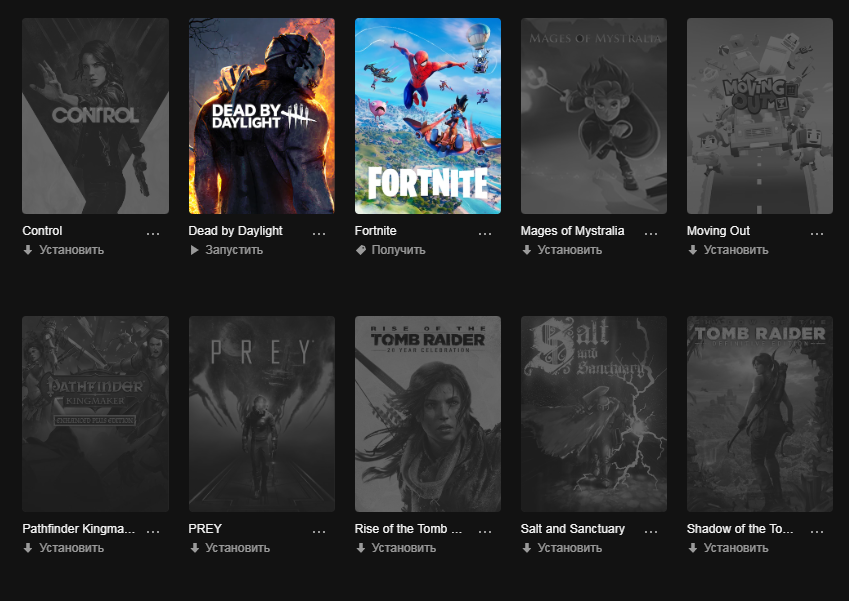Open the Salt and Sanctuary cover
849x601 pixels.
click(594, 414)
